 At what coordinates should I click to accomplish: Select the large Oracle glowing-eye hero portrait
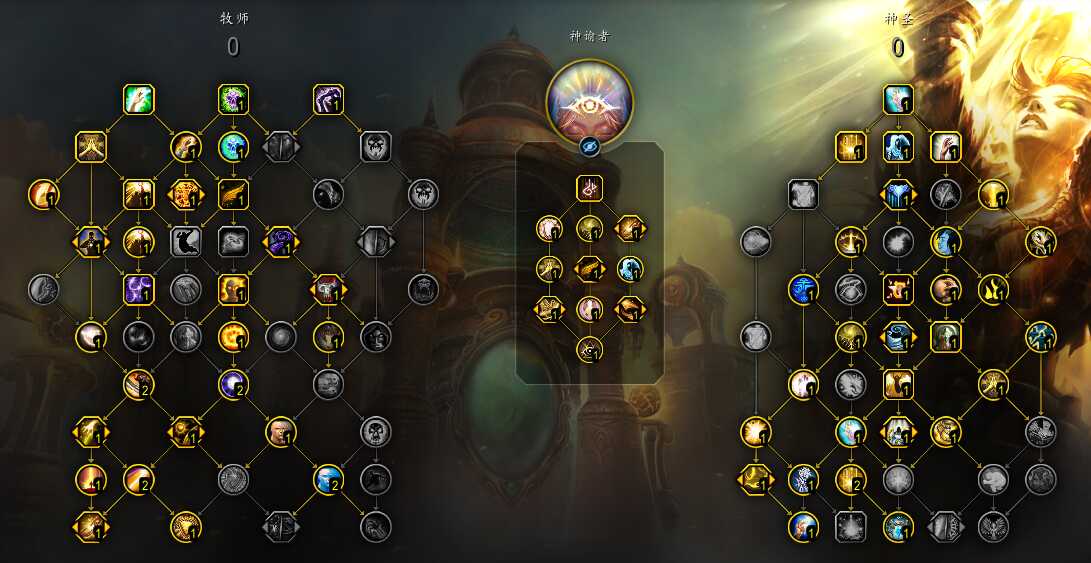pos(589,102)
